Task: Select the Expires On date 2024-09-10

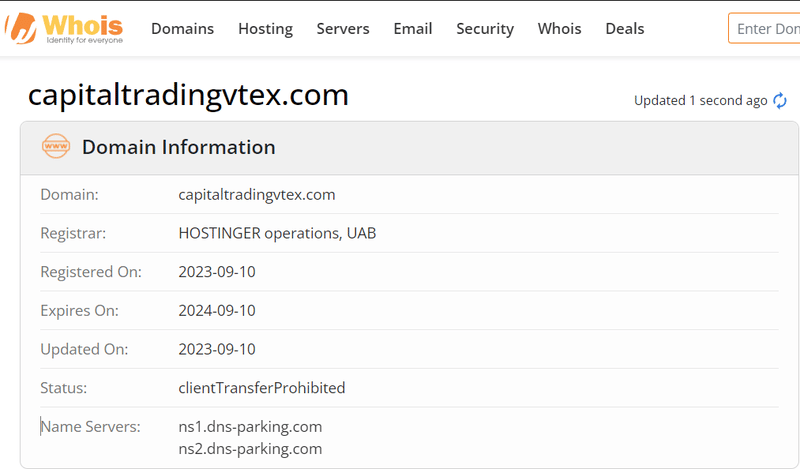Action: click(x=217, y=310)
